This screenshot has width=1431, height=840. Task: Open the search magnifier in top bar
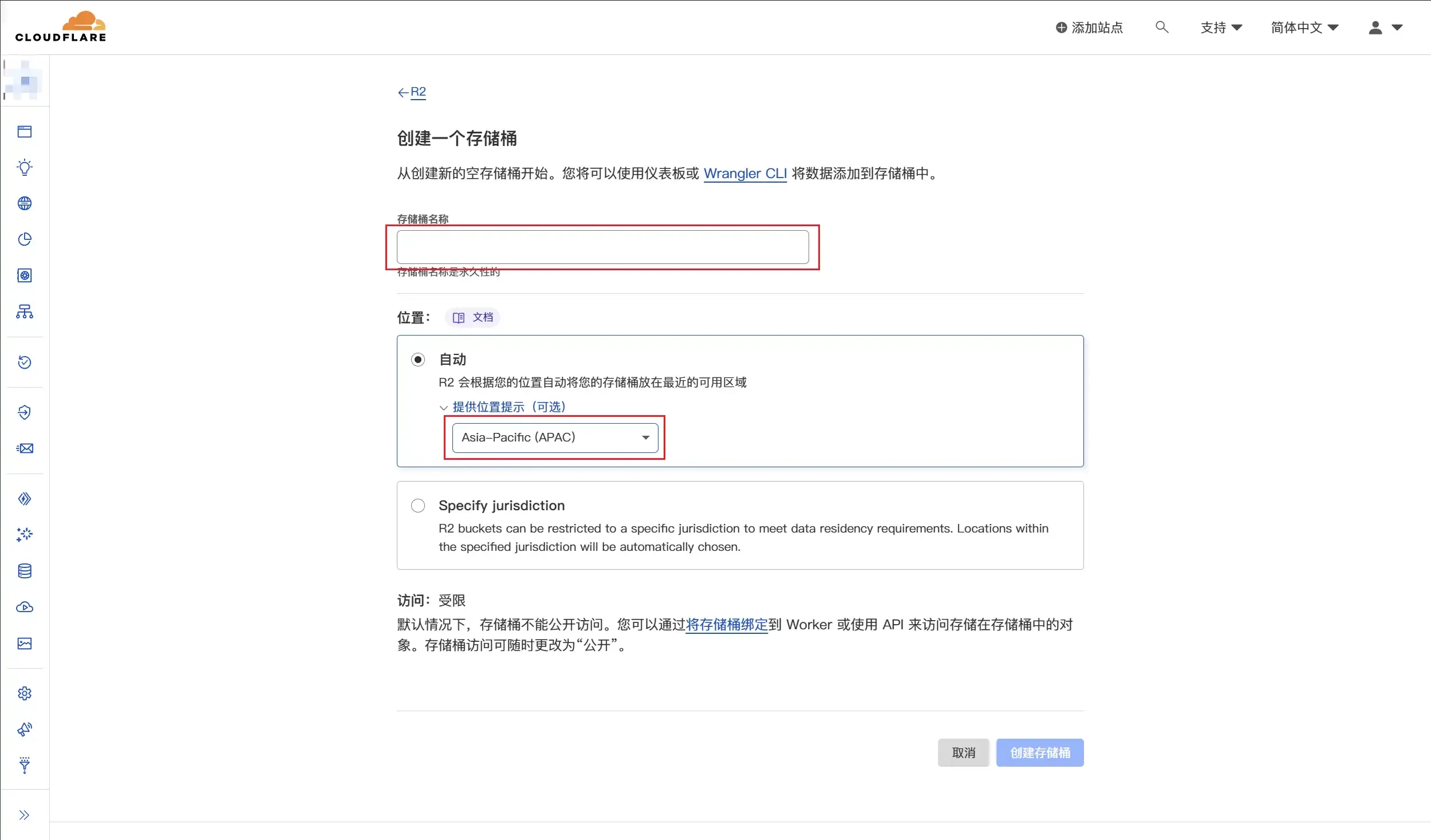pyautogui.click(x=1161, y=27)
